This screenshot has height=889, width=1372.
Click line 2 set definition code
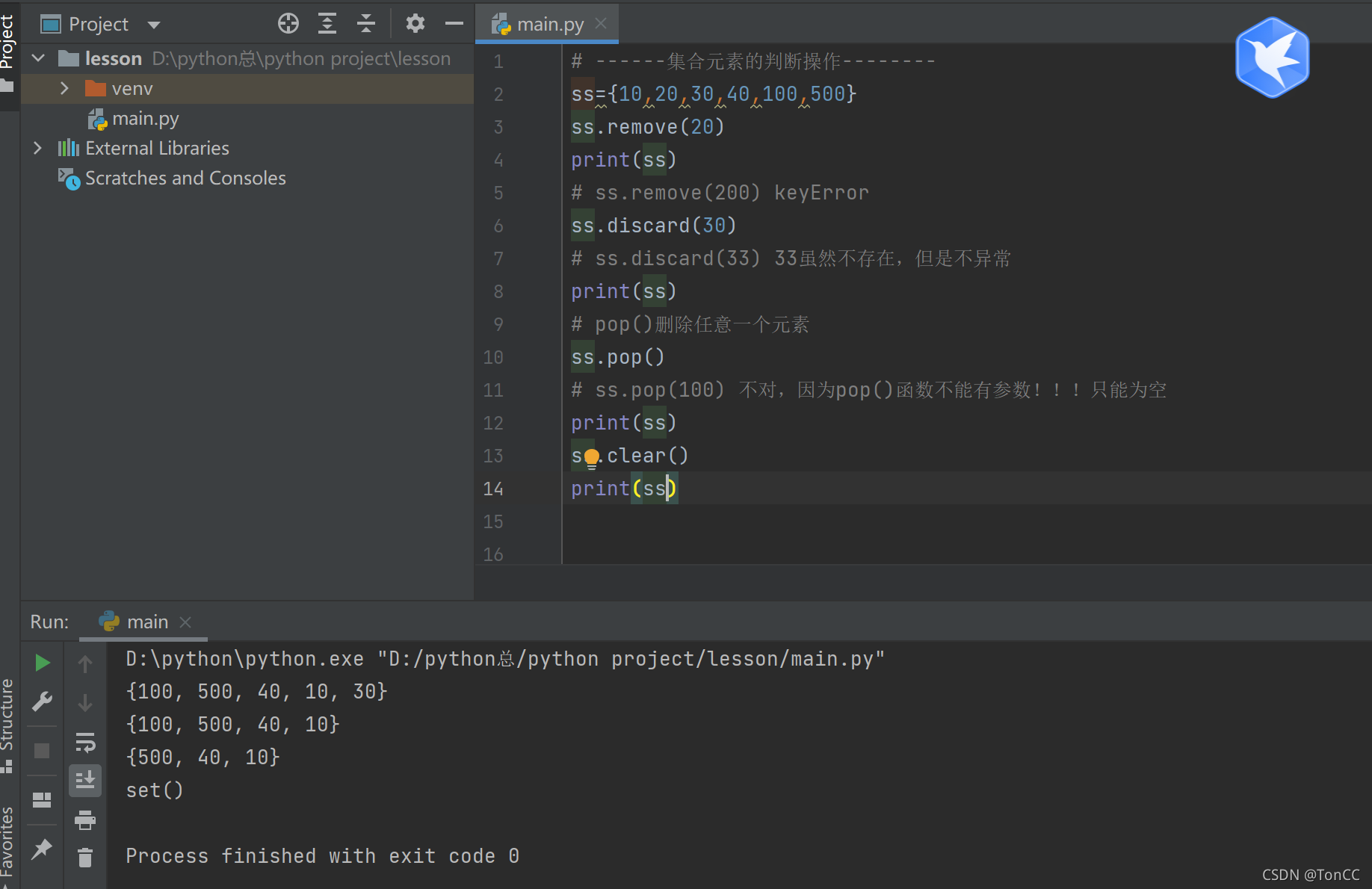point(714,94)
